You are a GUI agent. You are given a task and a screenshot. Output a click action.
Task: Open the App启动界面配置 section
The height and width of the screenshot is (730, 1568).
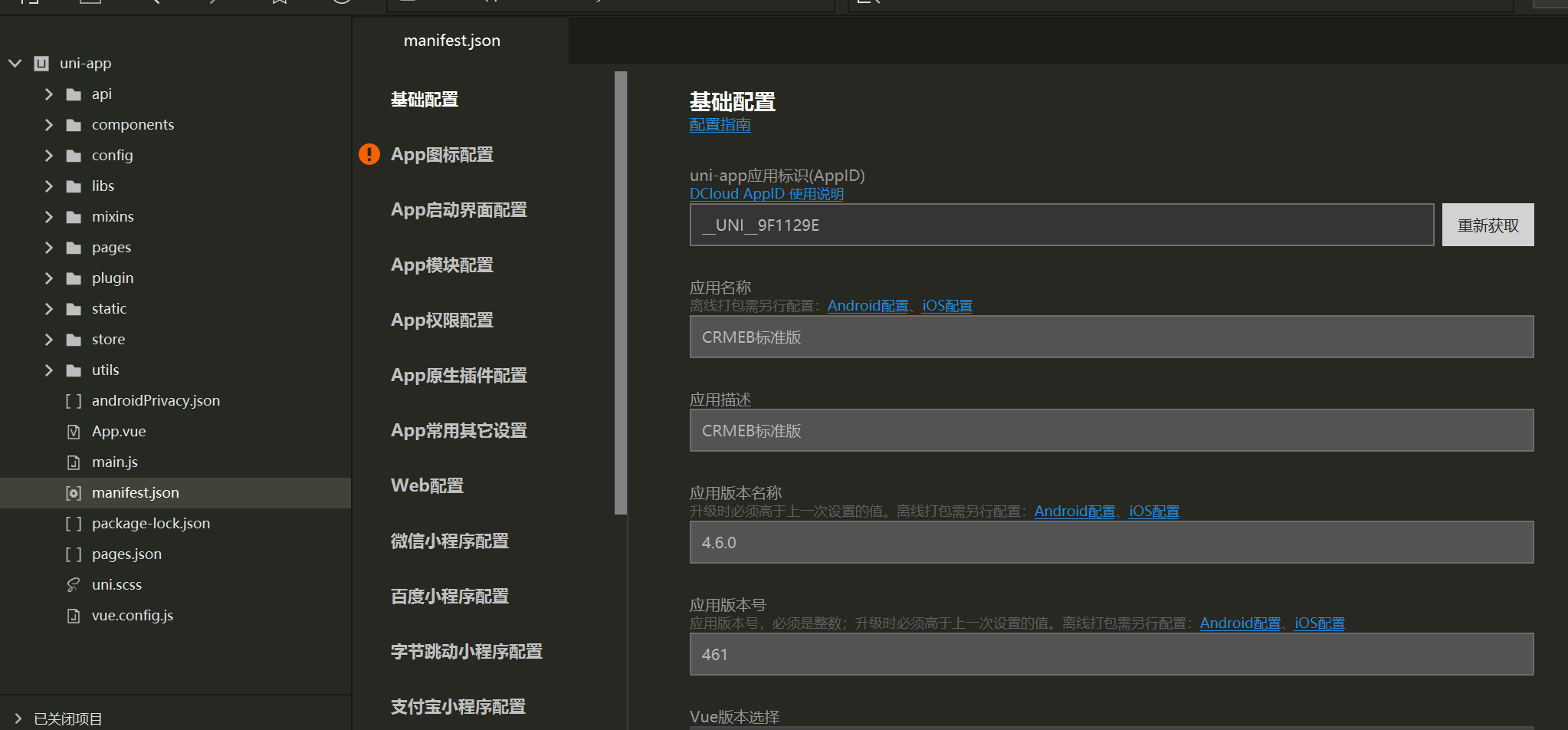click(x=459, y=209)
